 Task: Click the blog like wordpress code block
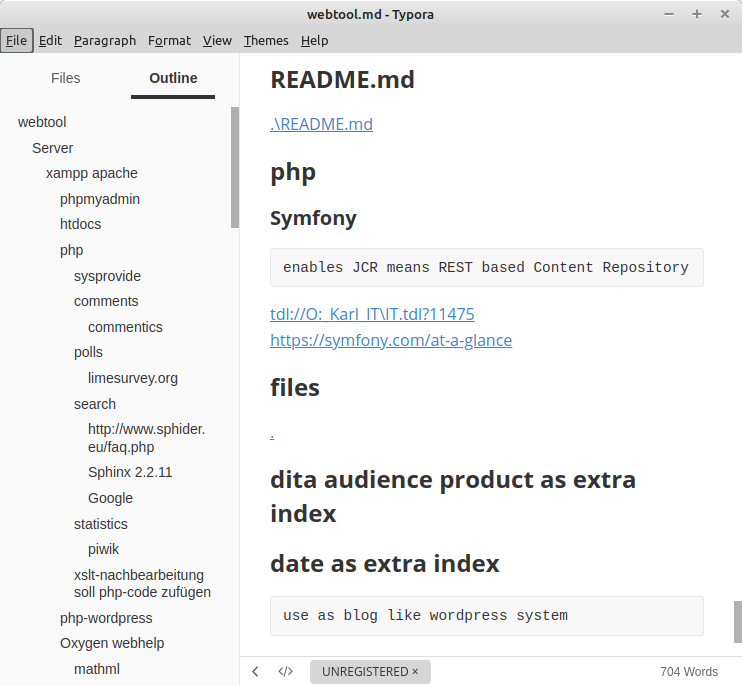(x=486, y=616)
